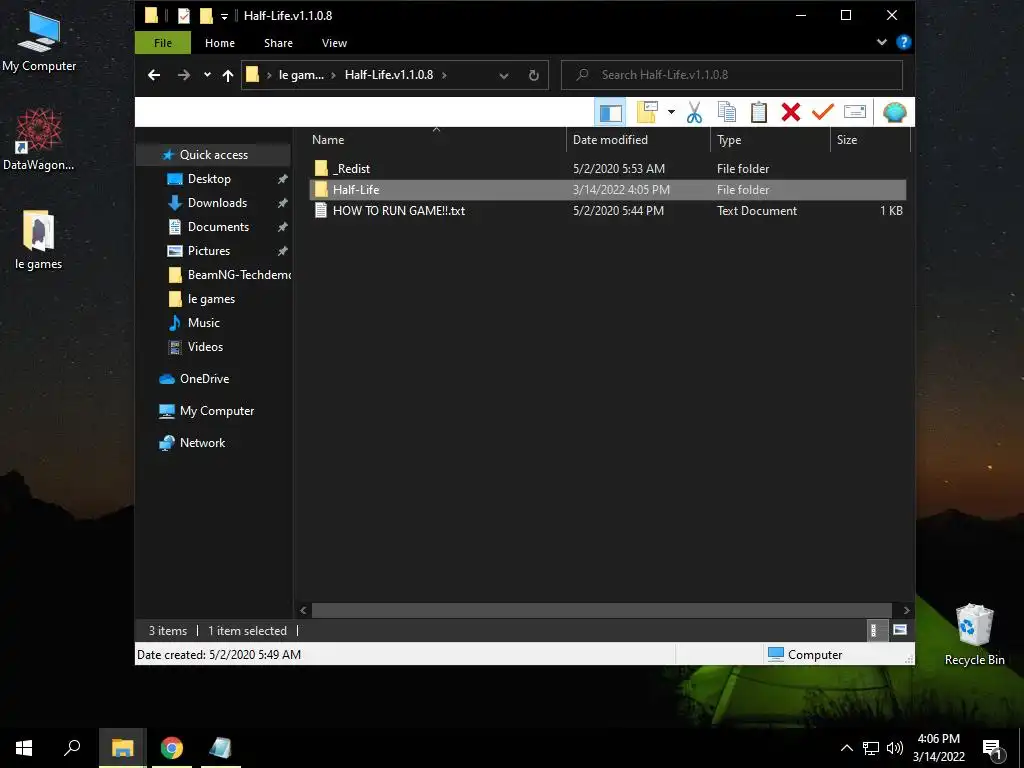Open the Home ribbon tab

tap(219, 43)
